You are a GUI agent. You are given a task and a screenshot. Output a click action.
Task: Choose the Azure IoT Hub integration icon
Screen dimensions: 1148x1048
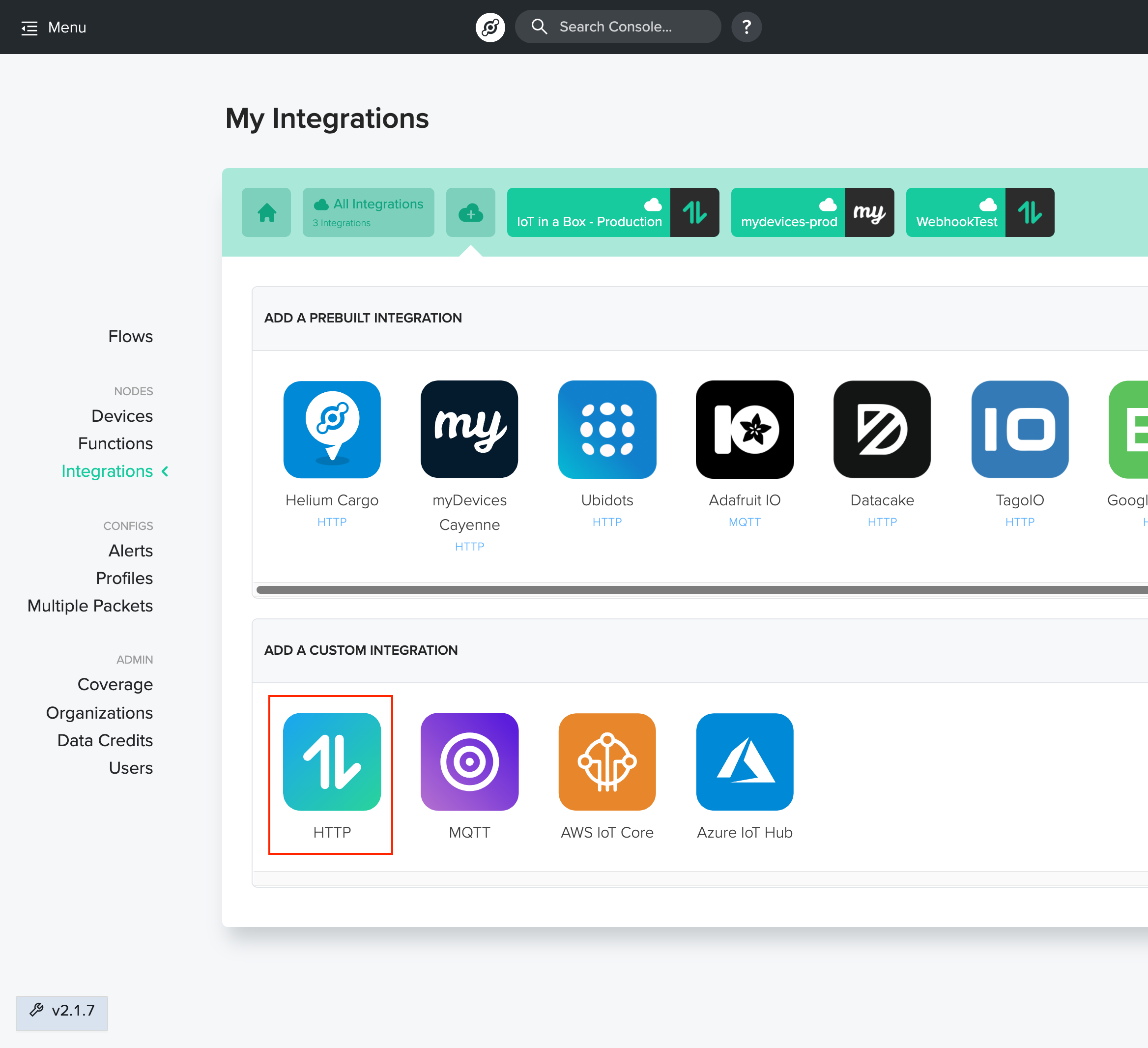[745, 762]
